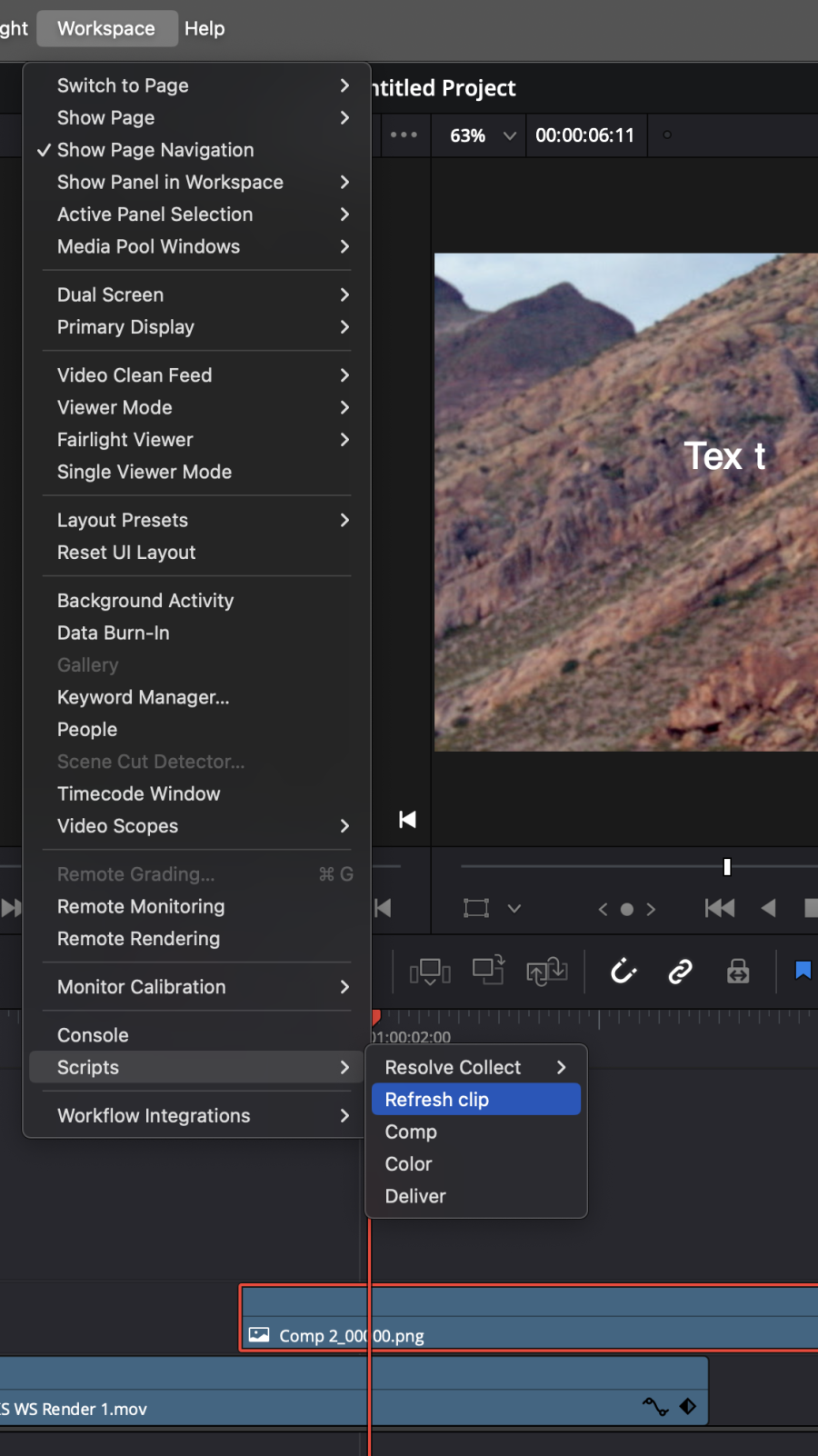Open the Layout Presets submenu
This screenshot has width=818, height=1456.
[196, 520]
